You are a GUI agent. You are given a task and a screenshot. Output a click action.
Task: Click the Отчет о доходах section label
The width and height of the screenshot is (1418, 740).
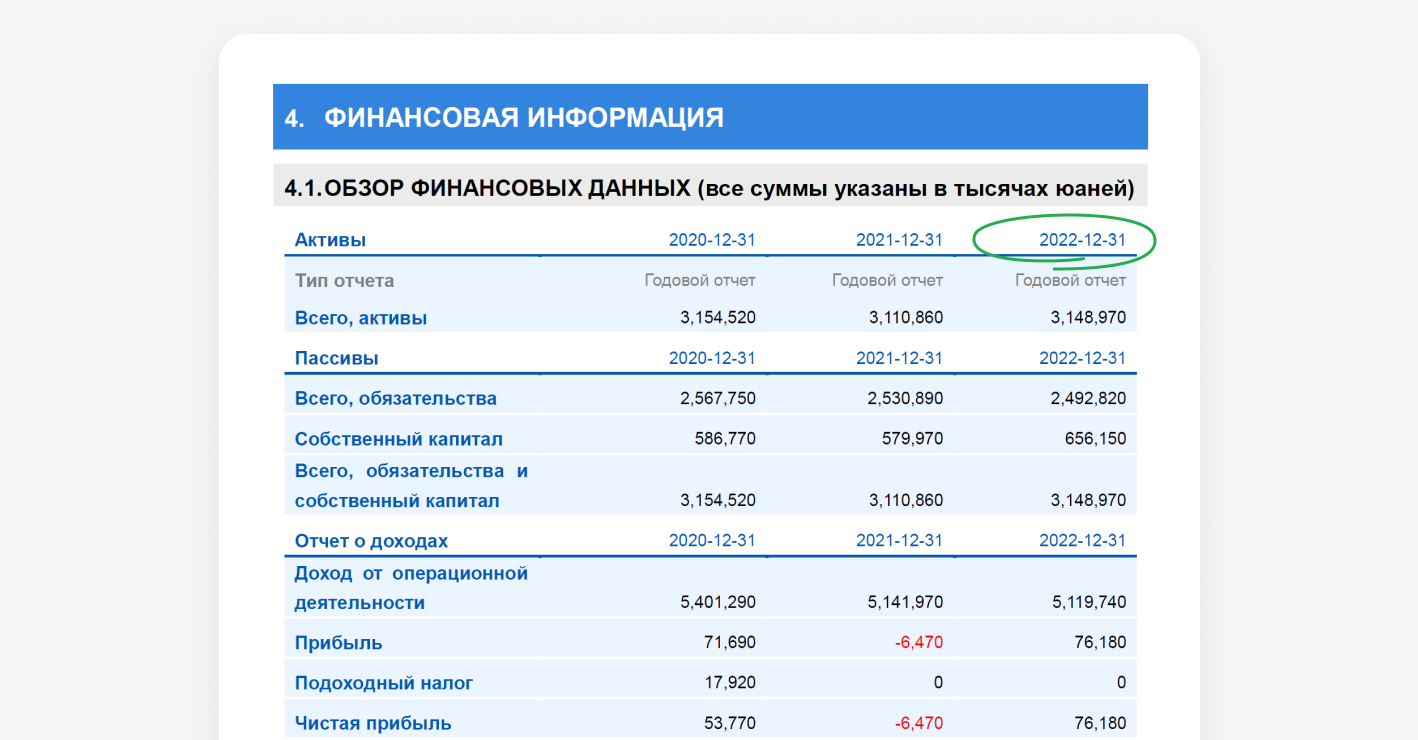[x=371, y=541]
